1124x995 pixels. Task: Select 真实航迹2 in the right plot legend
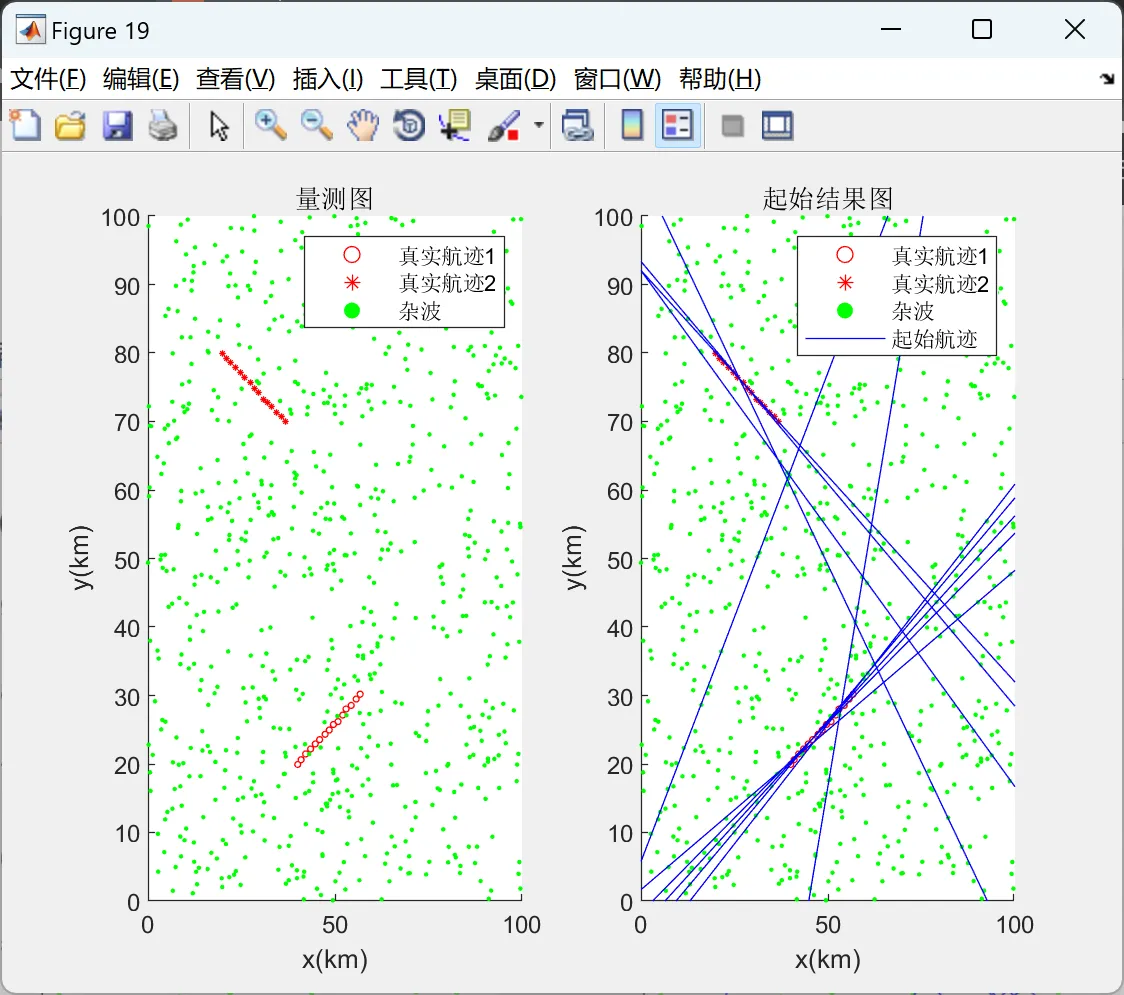click(x=940, y=284)
